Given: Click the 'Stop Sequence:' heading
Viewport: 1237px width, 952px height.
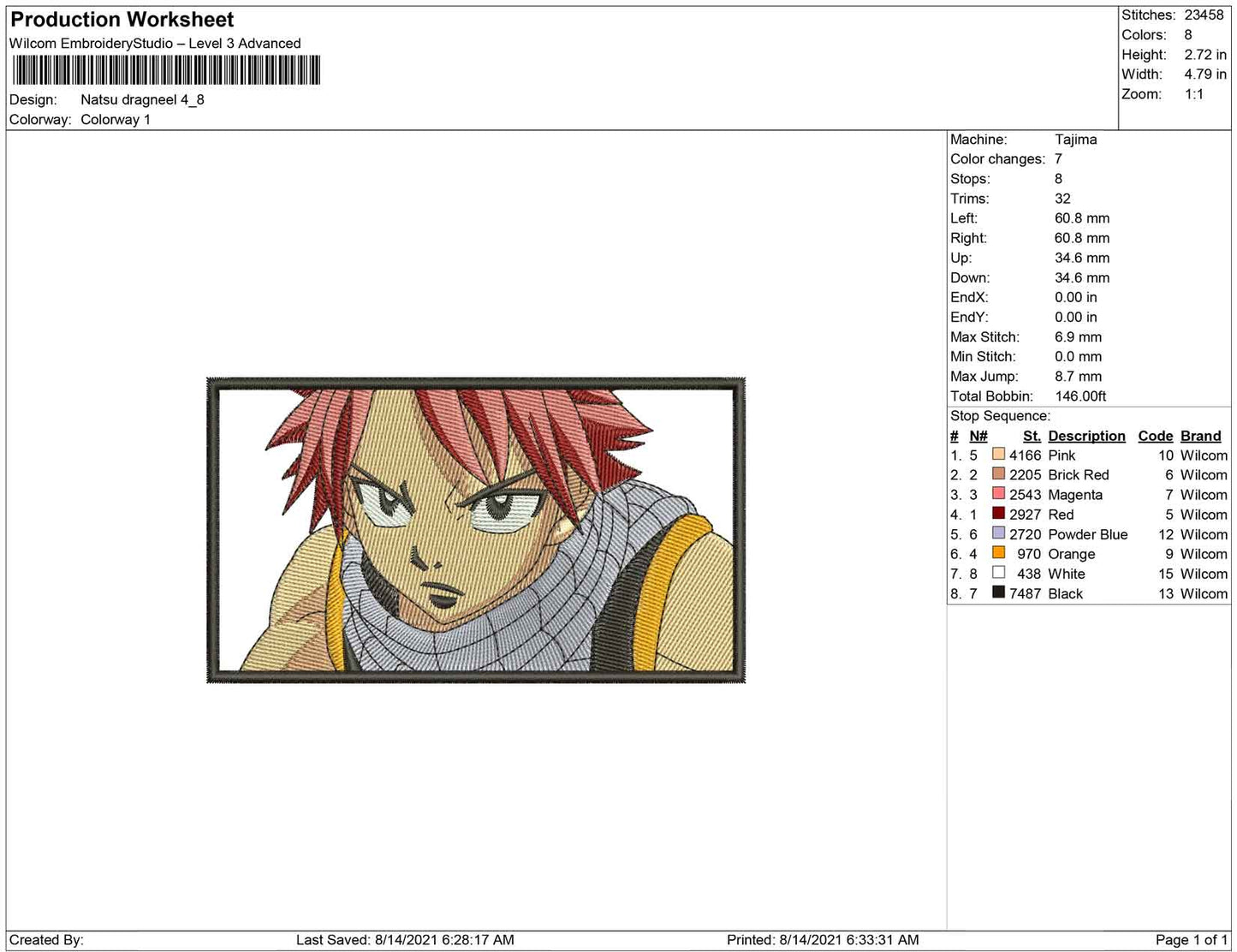Looking at the screenshot, I should point(1000,415).
